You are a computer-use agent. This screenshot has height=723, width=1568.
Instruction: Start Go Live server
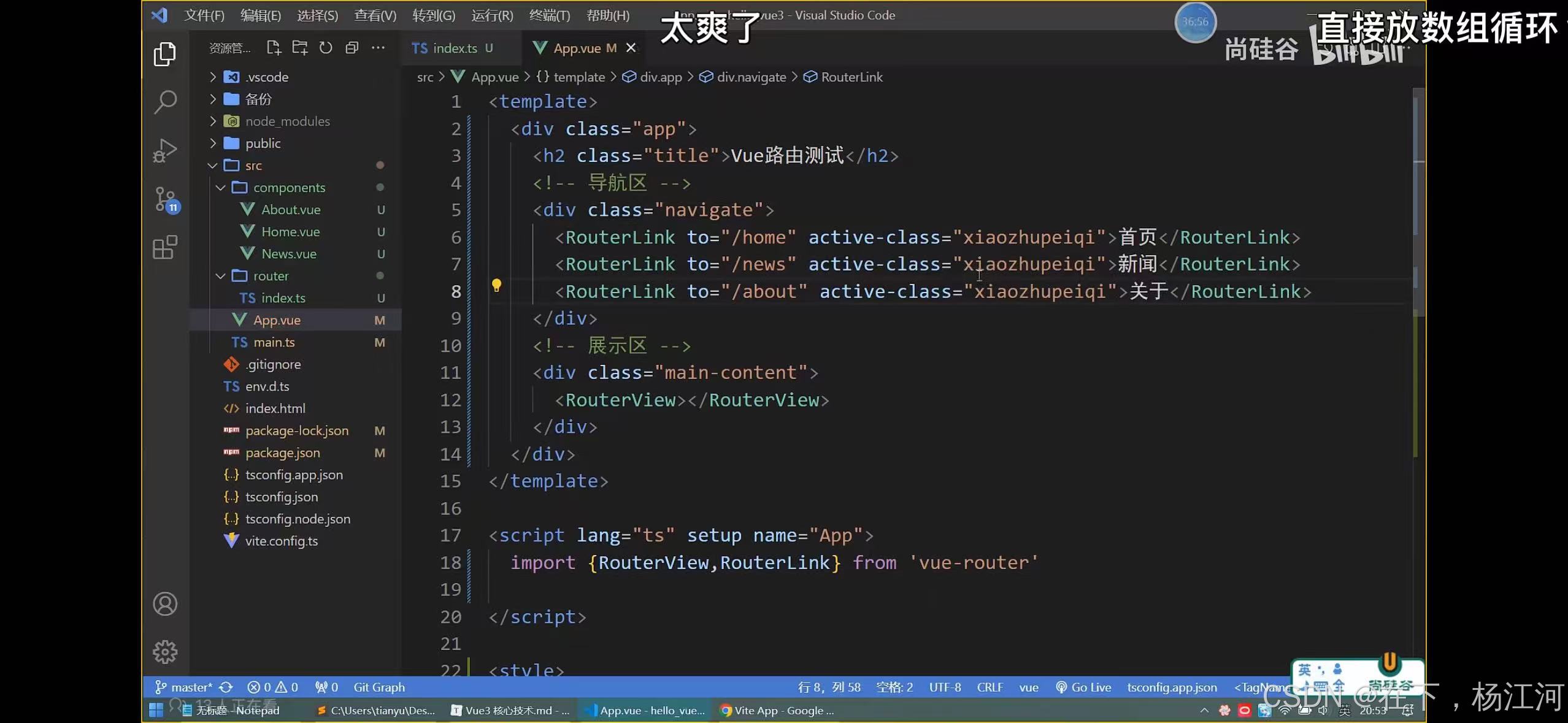[1083, 687]
